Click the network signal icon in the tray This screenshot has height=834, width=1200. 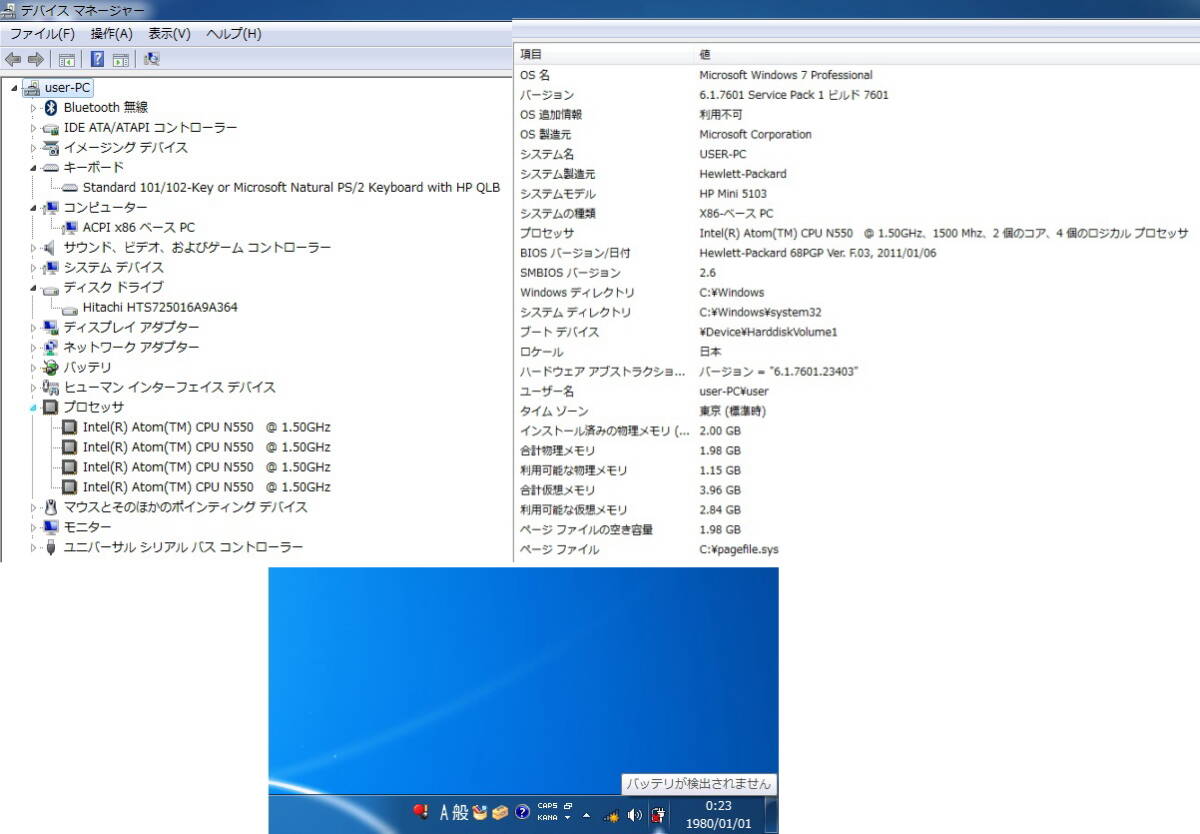pyautogui.click(x=610, y=815)
